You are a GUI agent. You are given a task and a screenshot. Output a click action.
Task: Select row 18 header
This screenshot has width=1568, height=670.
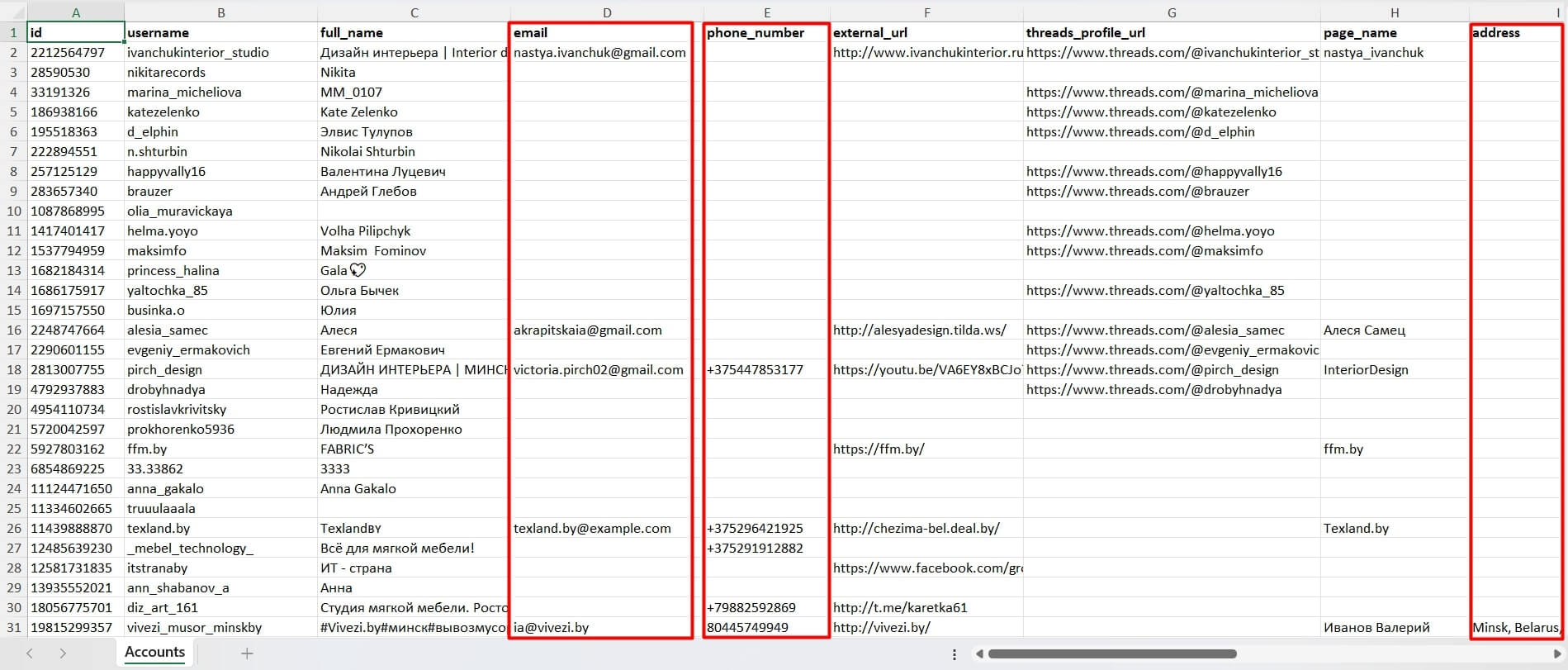click(13, 369)
